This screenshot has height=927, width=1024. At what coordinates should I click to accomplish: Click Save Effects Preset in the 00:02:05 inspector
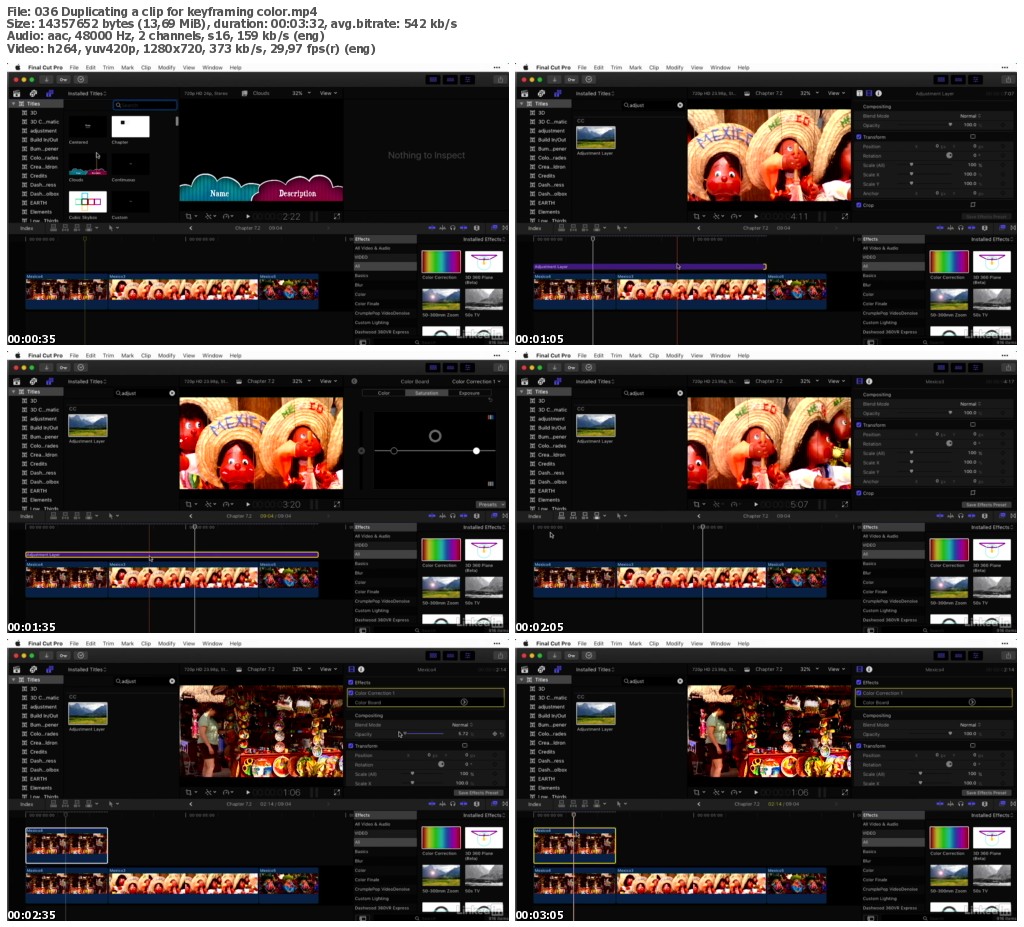point(986,505)
